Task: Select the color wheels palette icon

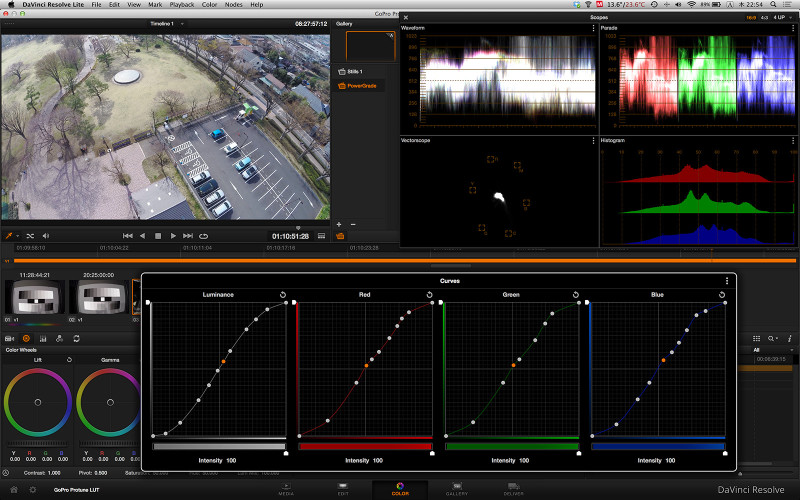Action: (26, 339)
